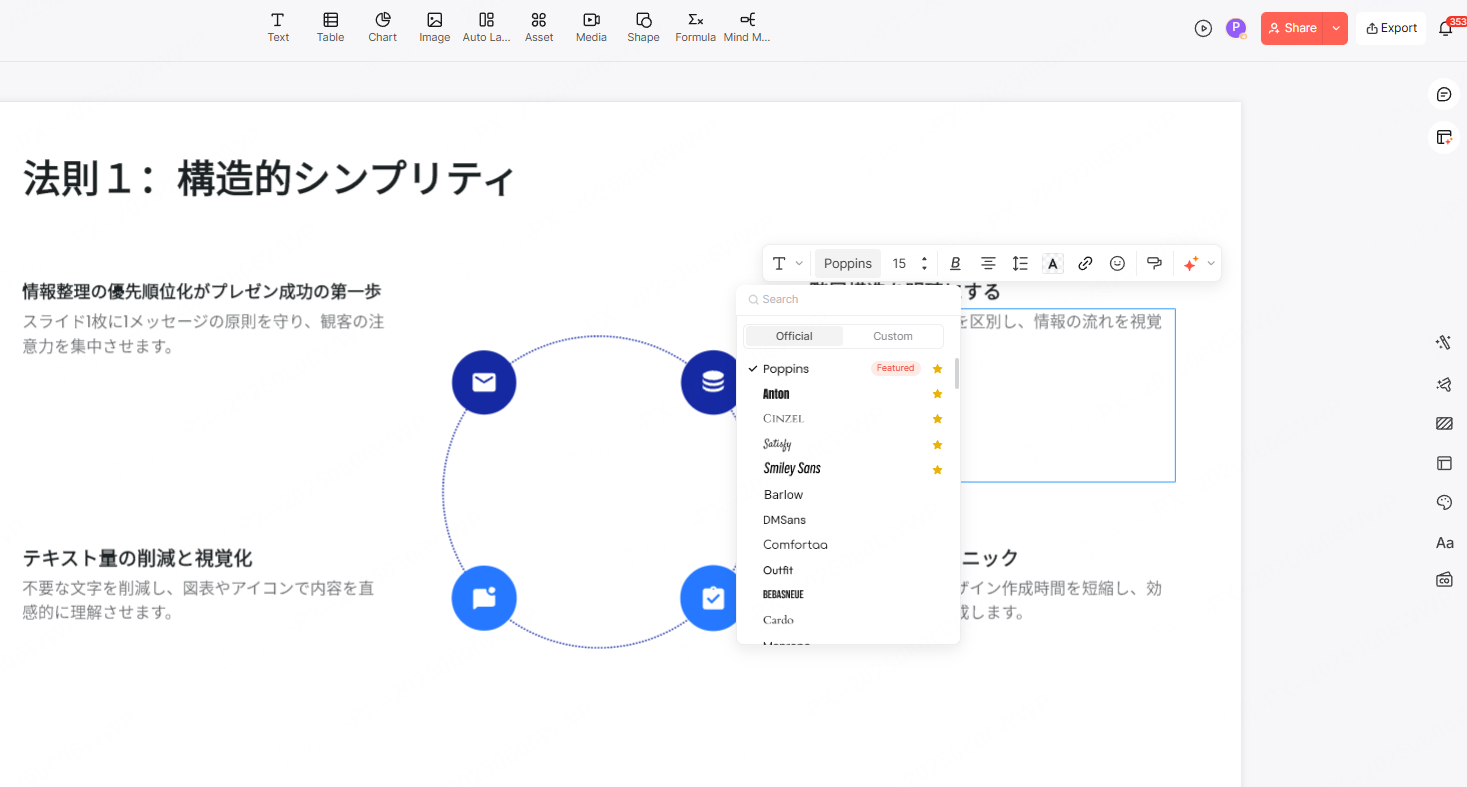Click the Export button
The image size is (1467, 787).
point(1391,28)
